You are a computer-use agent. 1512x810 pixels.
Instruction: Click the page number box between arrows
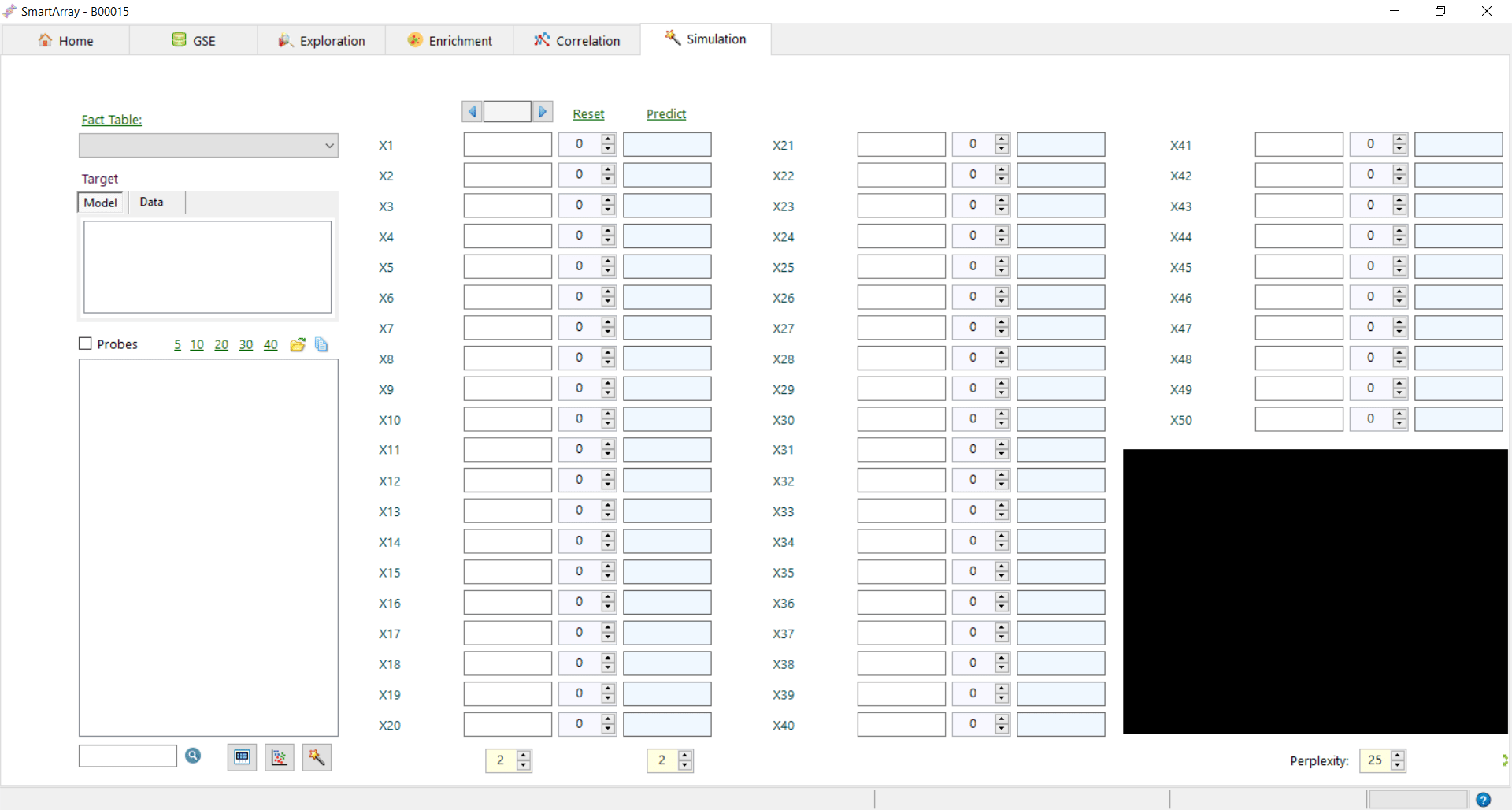pos(507,112)
